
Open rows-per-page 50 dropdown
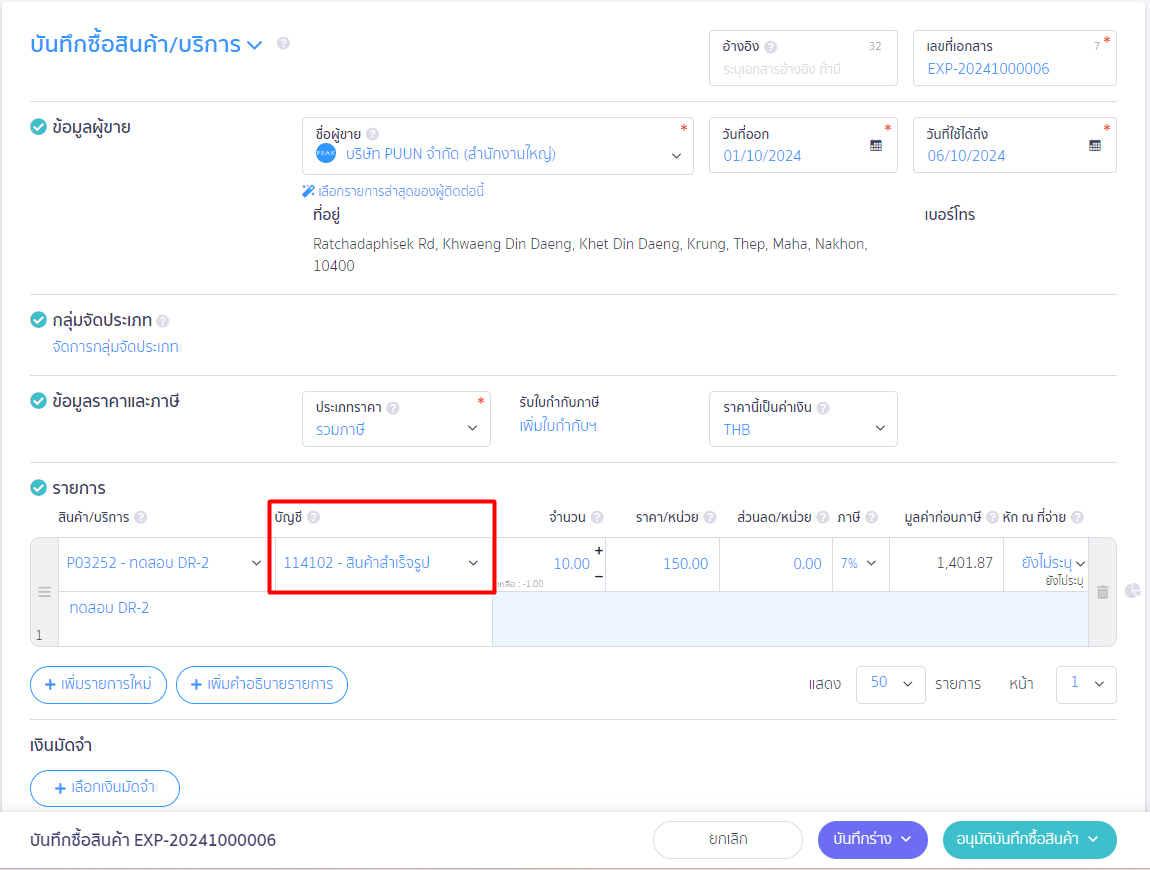coord(890,684)
